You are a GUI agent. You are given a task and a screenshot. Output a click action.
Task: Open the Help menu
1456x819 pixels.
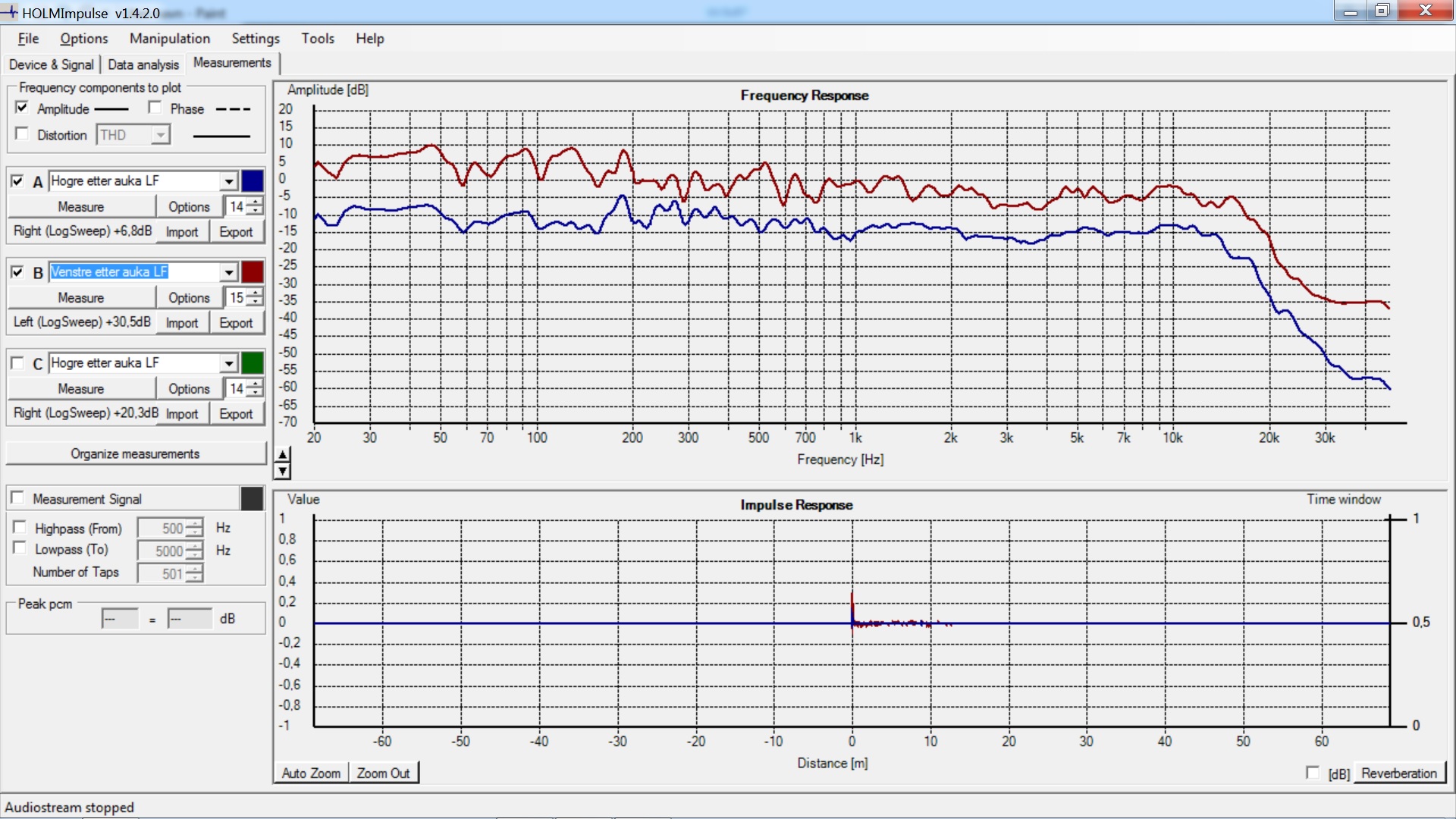[370, 39]
